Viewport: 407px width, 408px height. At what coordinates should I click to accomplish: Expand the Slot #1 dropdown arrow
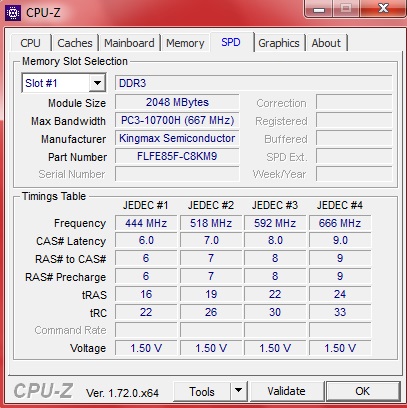pos(97,83)
